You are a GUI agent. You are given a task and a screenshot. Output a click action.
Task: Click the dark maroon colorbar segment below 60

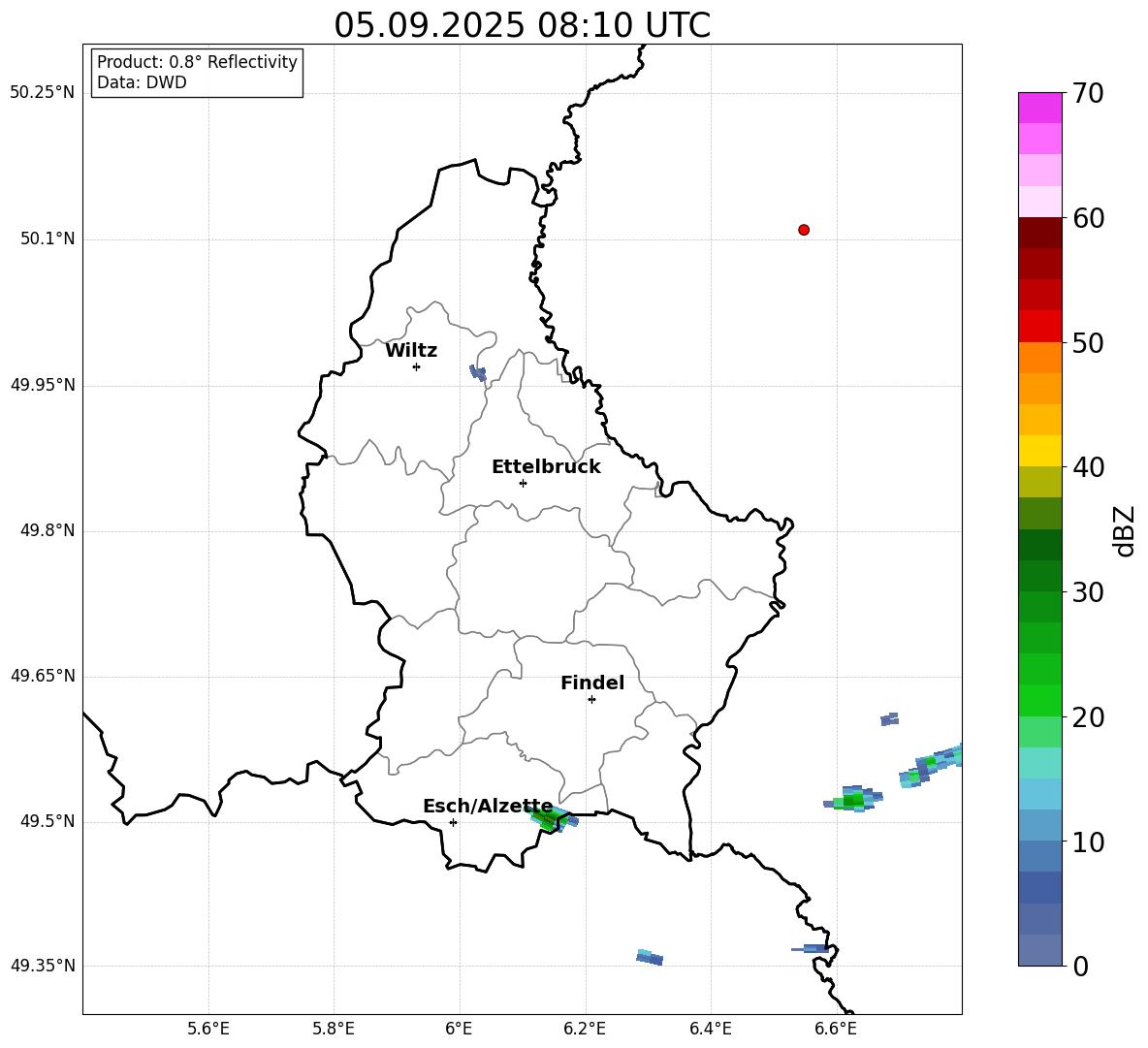(x=1039, y=233)
